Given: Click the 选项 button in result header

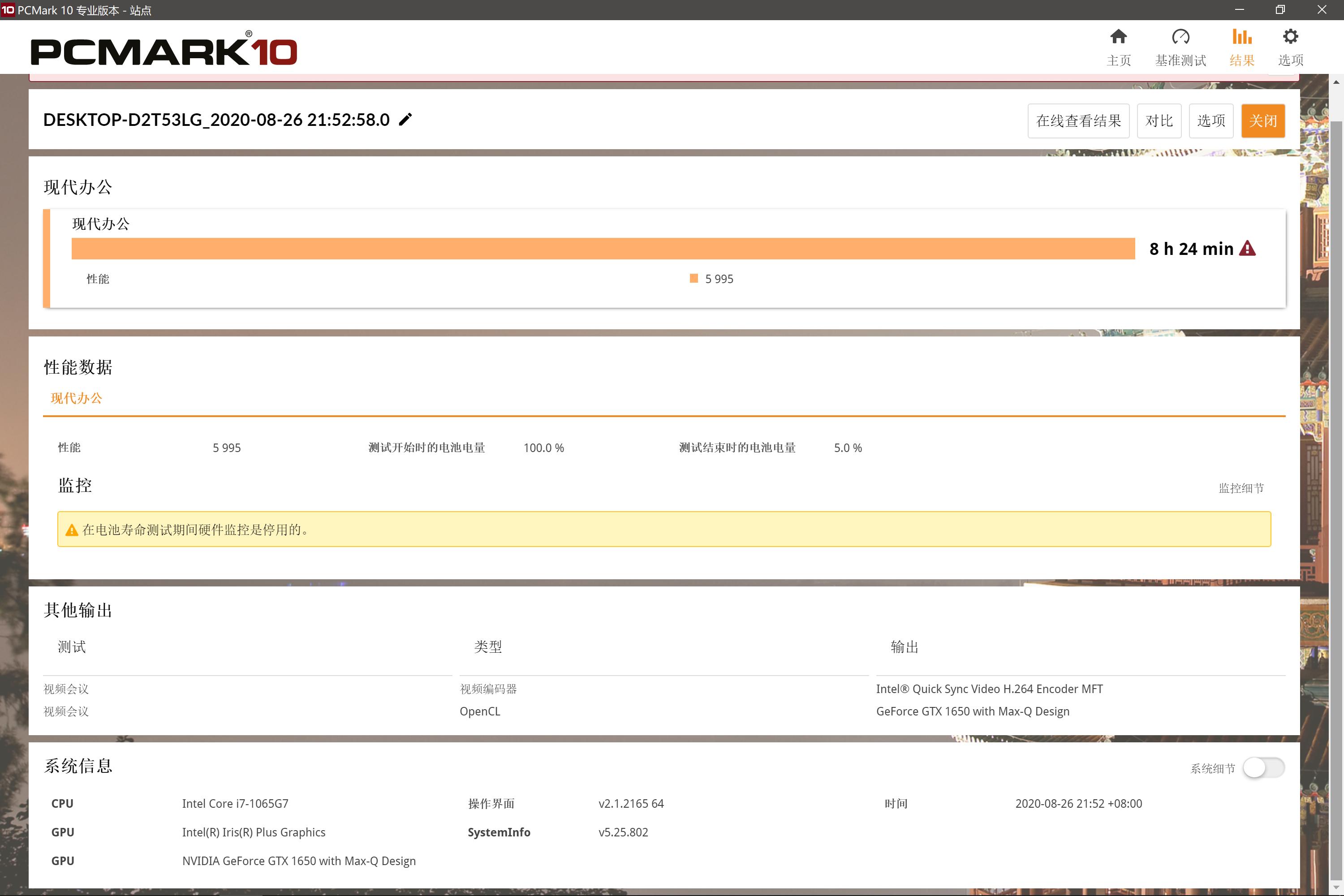Looking at the screenshot, I should pos(1211,121).
